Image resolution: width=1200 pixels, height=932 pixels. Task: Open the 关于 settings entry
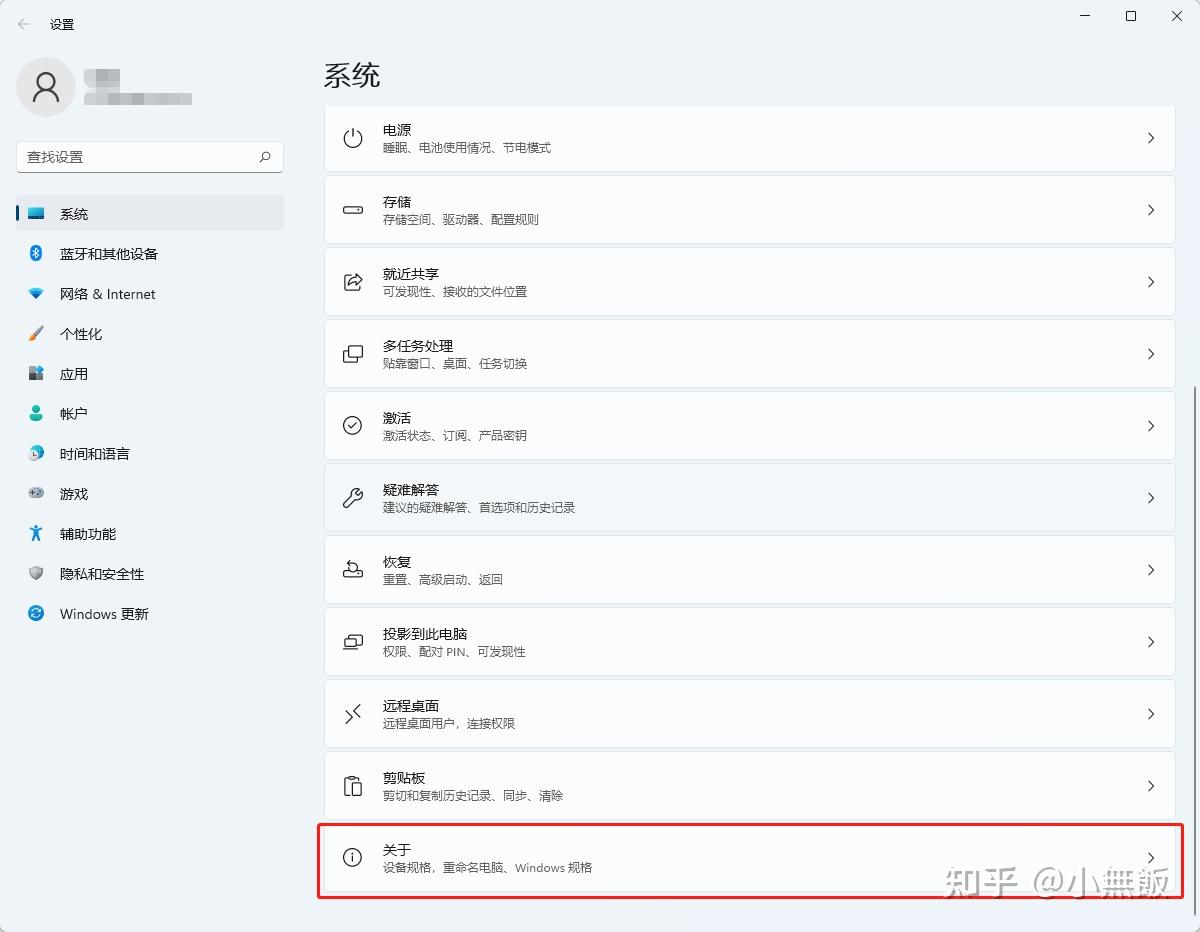[x=700, y=858]
